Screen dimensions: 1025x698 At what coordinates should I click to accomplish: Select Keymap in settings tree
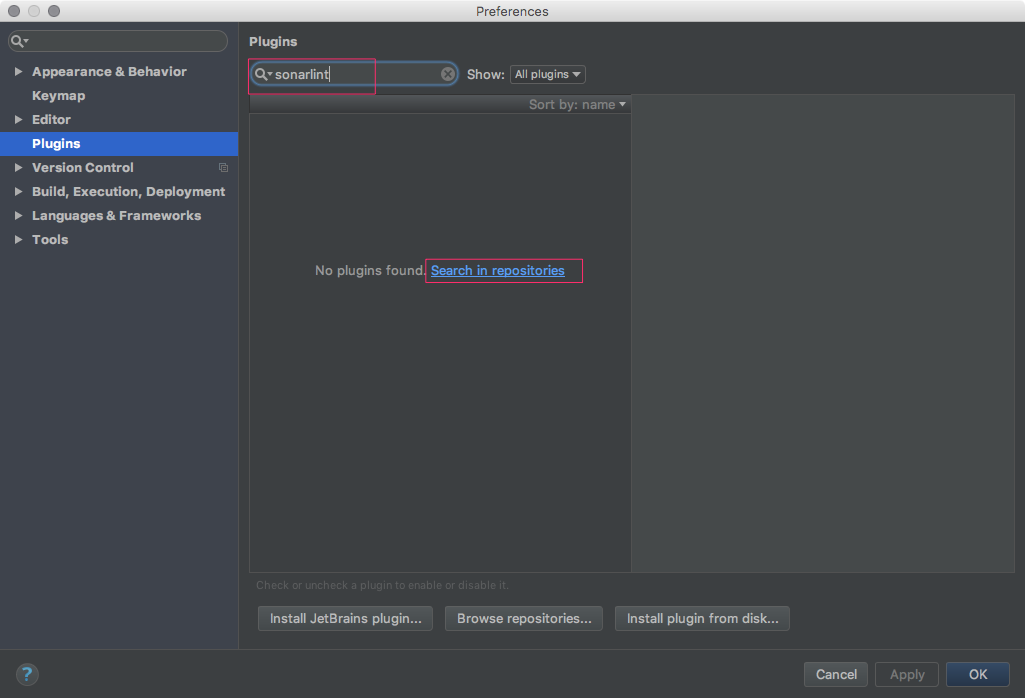58,95
